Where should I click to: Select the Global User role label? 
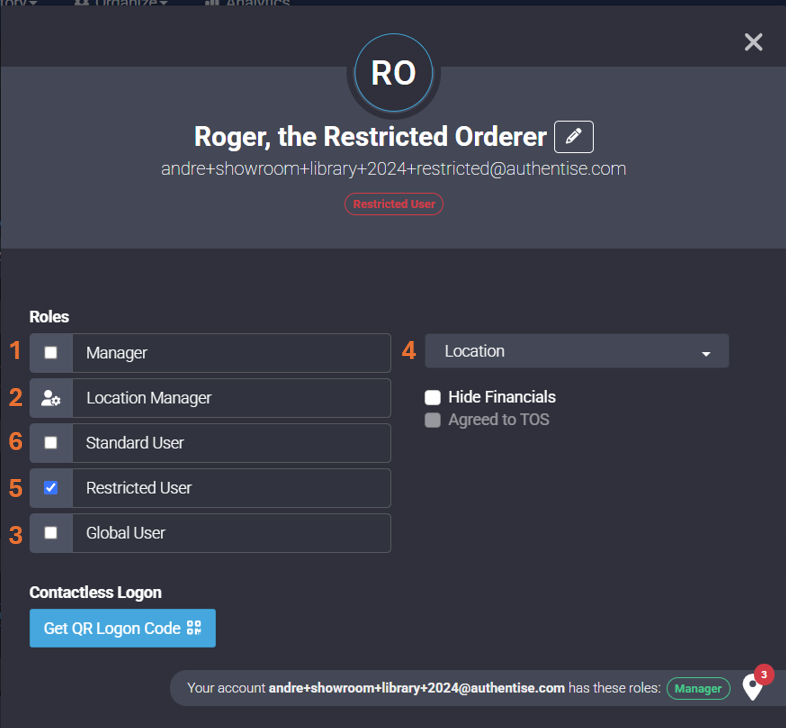231,533
